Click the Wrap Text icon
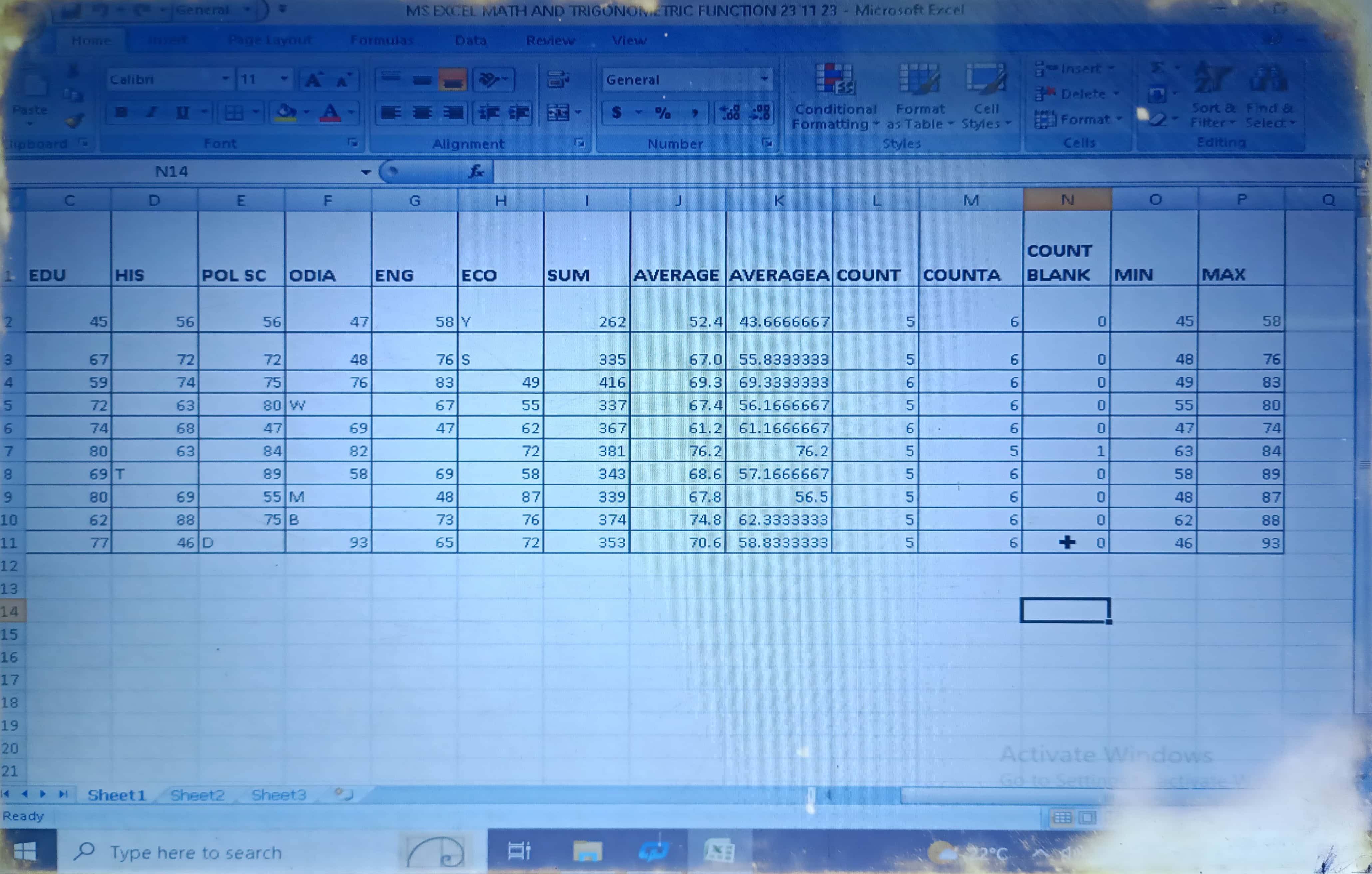This screenshot has width=1372, height=874. coord(558,80)
